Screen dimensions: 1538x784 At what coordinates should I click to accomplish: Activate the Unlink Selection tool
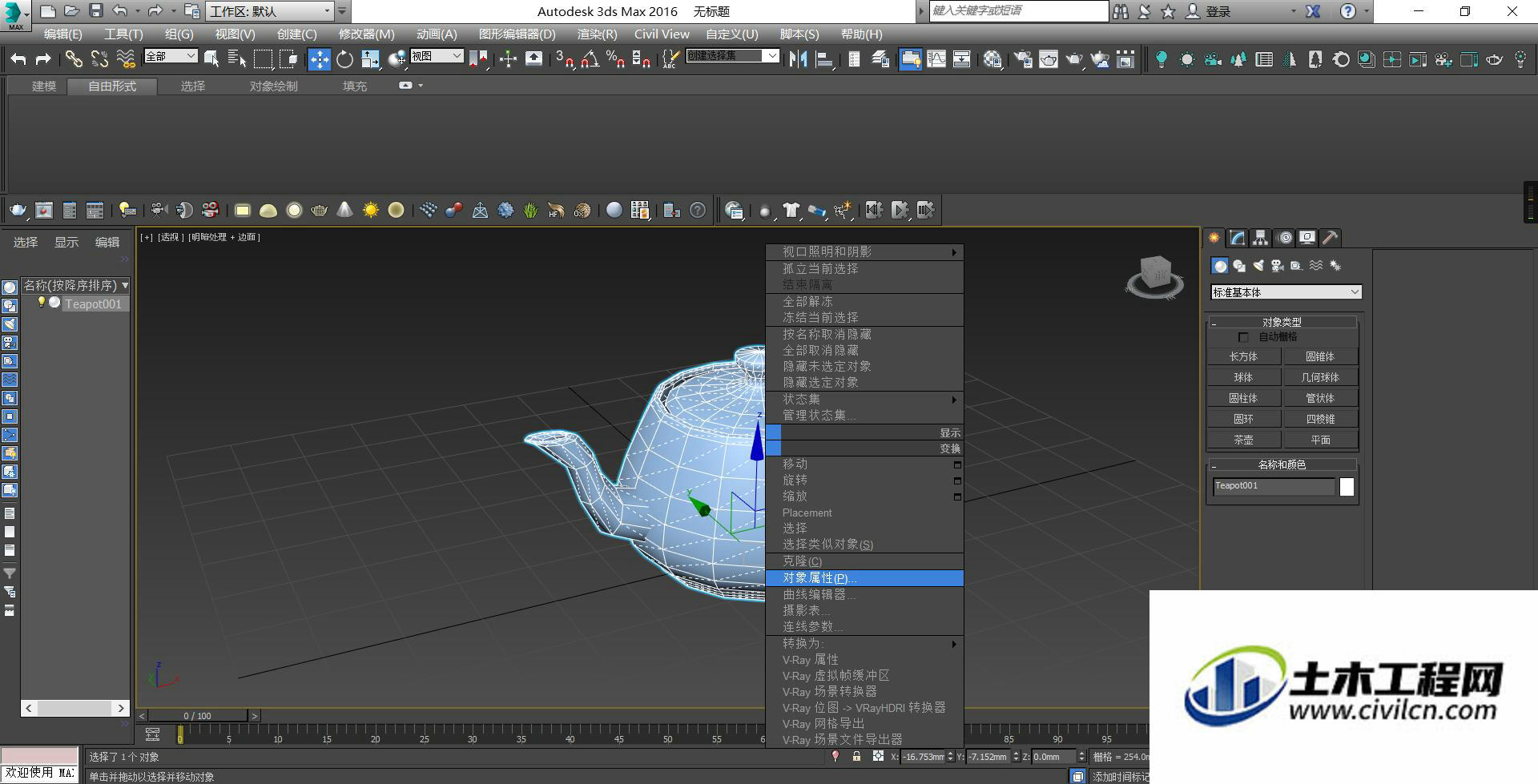tap(99, 58)
